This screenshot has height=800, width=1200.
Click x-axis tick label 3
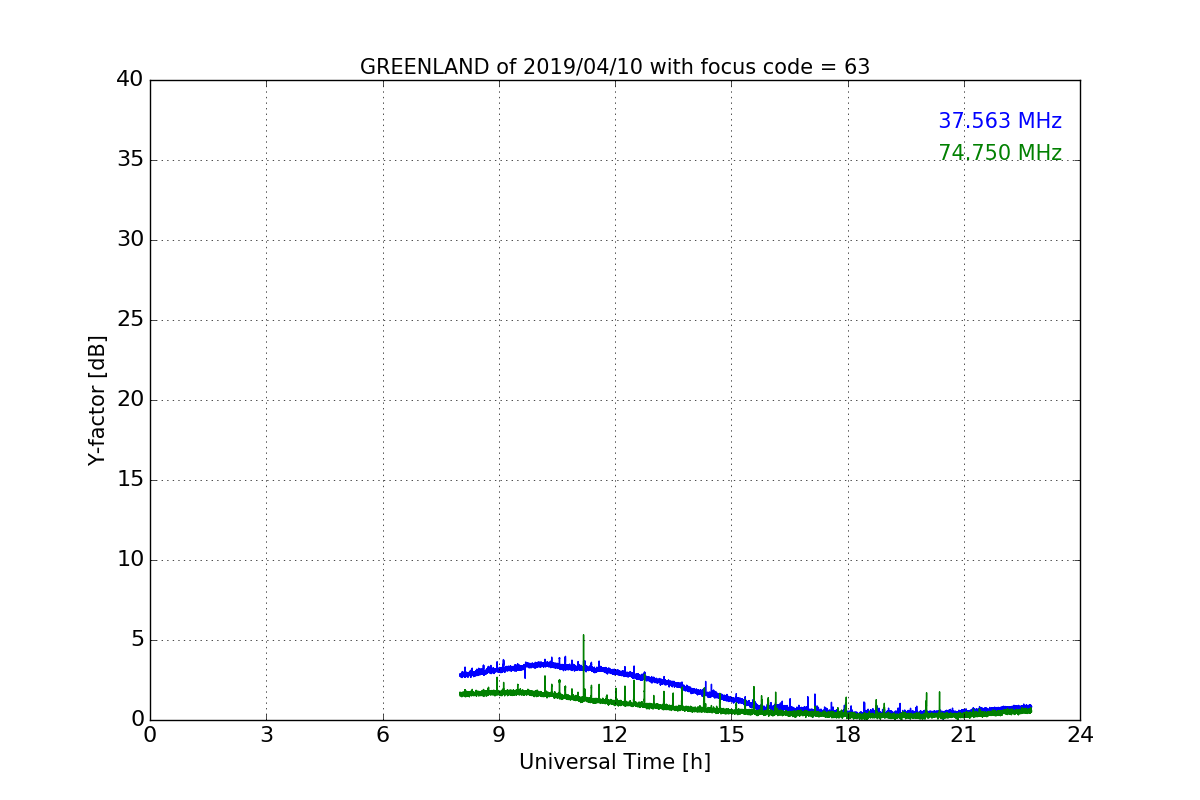click(266, 735)
